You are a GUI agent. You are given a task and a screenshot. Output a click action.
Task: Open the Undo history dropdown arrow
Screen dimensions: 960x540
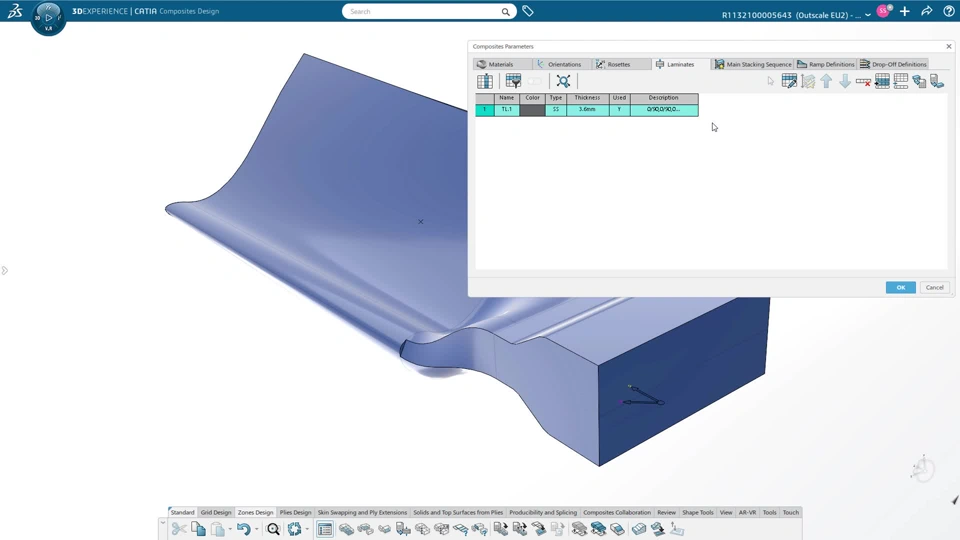257,530
